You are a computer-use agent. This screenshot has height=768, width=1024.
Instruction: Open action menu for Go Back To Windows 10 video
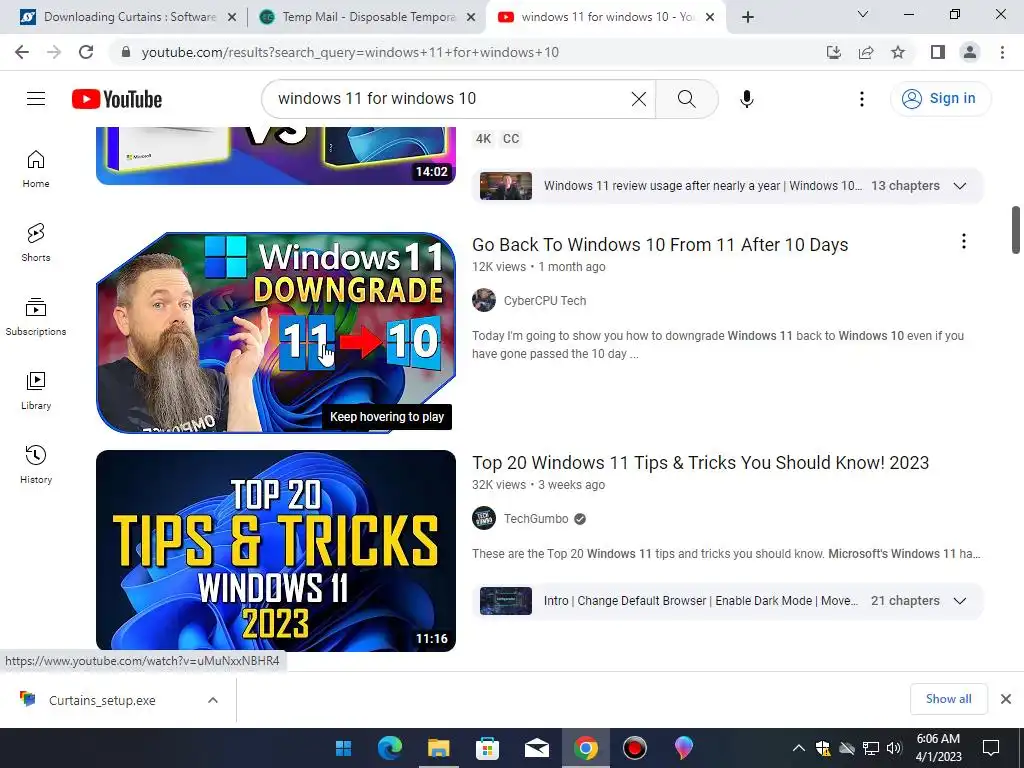[x=963, y=242]
